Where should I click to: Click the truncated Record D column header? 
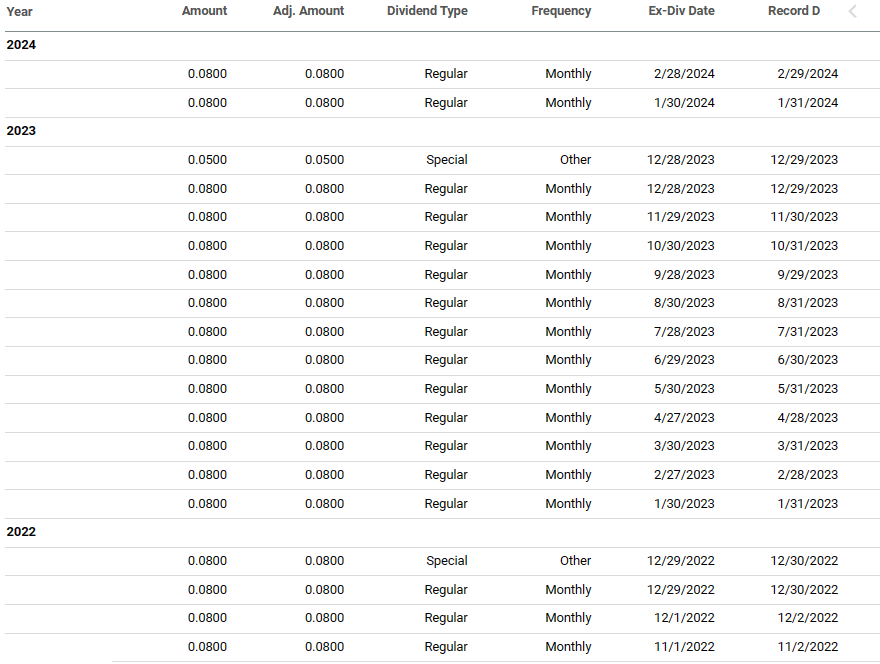pyautogui.click(x=794, y=11)
